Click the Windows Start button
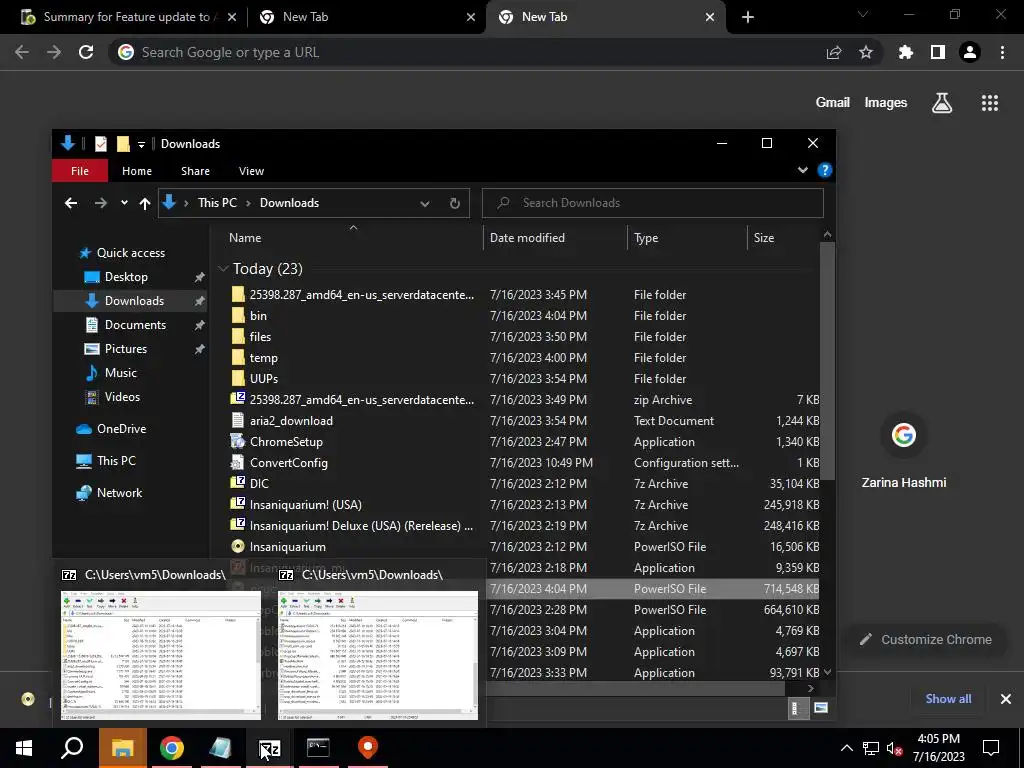Viewport: 1024px width, 768px height. coord(24,748)
